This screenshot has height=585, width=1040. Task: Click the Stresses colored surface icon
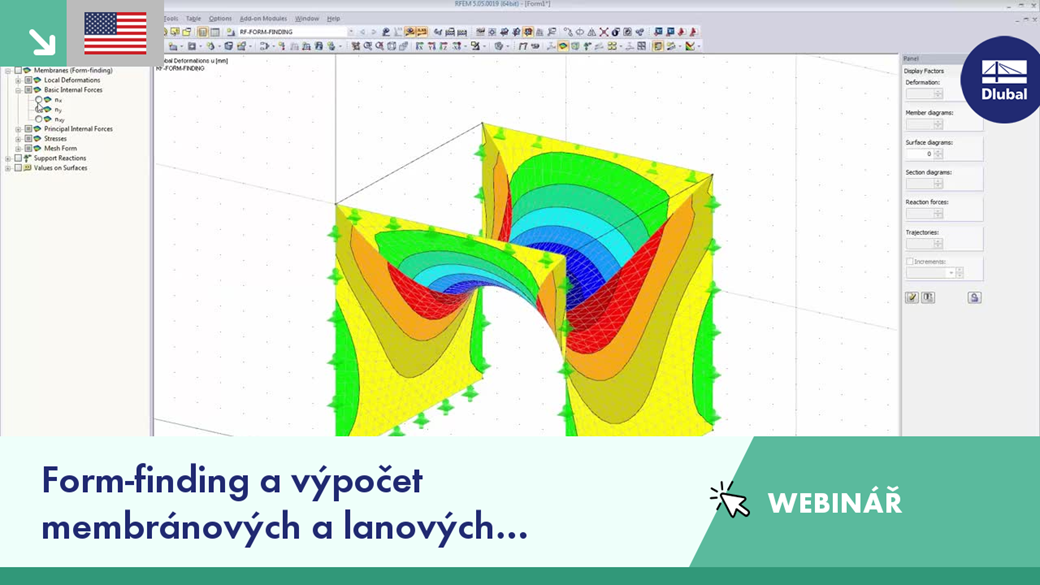[37, 139]
